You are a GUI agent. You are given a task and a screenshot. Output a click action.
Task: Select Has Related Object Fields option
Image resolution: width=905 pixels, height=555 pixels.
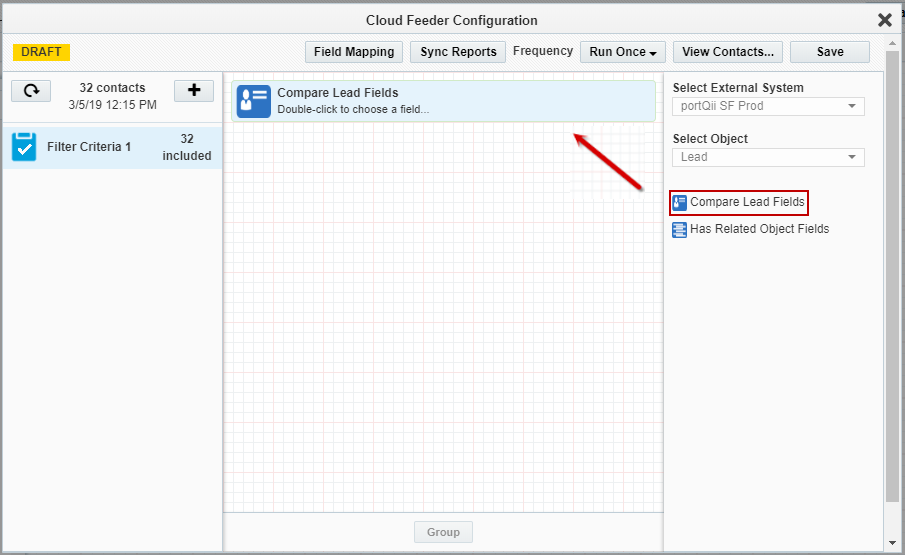(759, 229)
